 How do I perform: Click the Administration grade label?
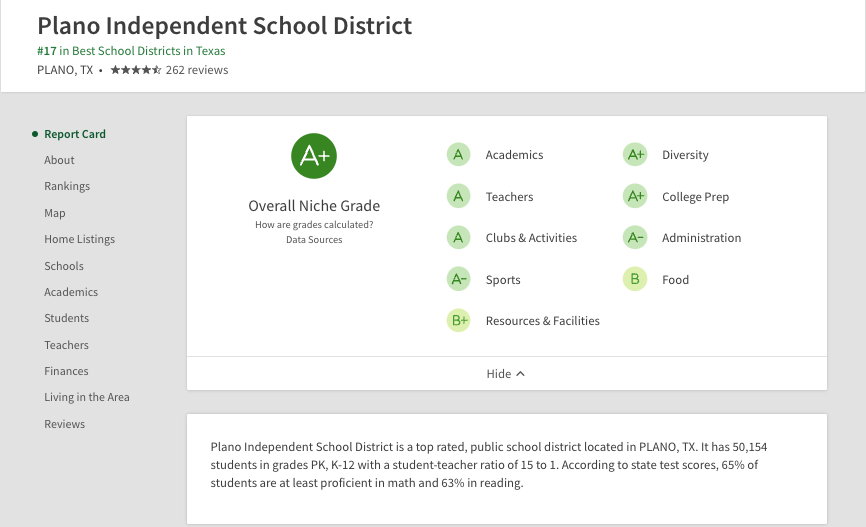point(701,238)
